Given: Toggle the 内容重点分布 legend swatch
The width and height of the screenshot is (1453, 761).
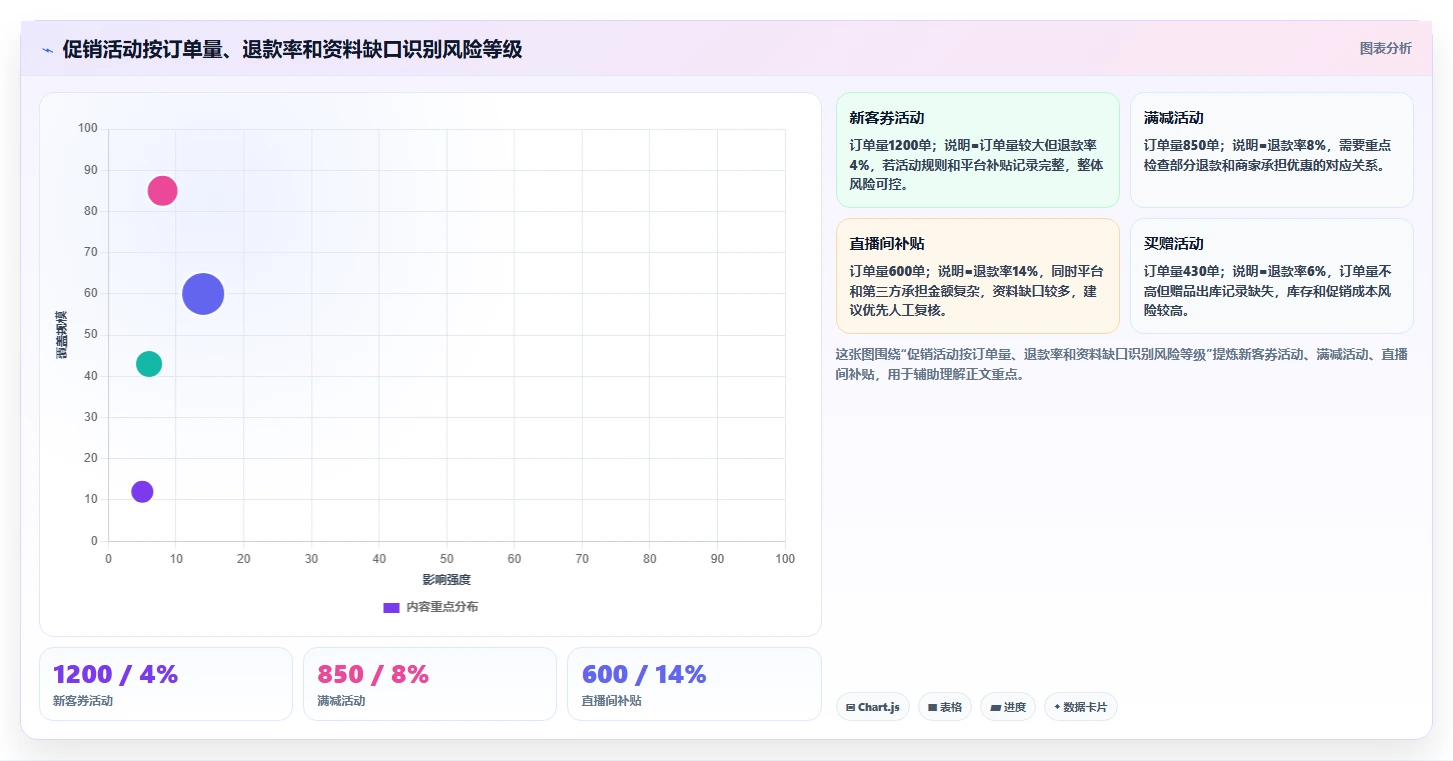Looking at the screenshot, I should [x=391, y=607].
